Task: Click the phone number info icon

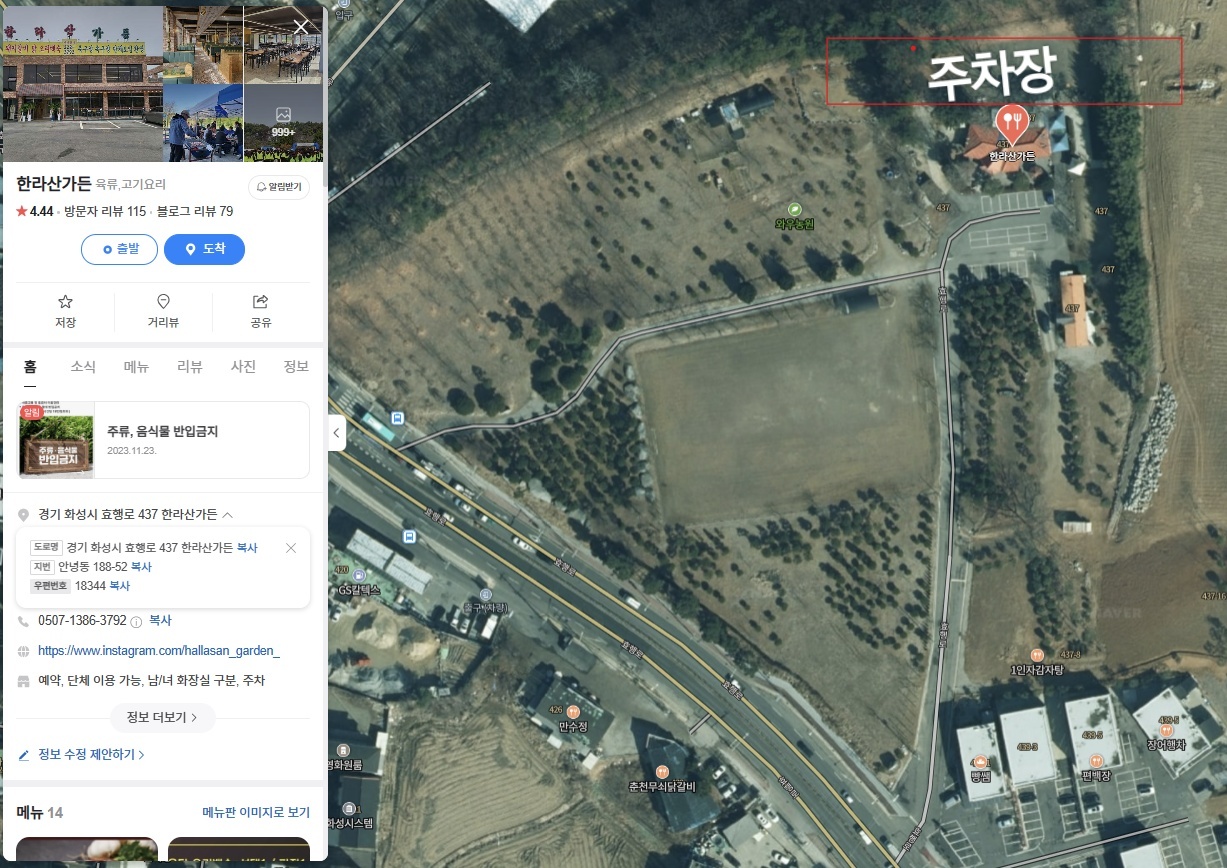Action: (x=136, y=621)
